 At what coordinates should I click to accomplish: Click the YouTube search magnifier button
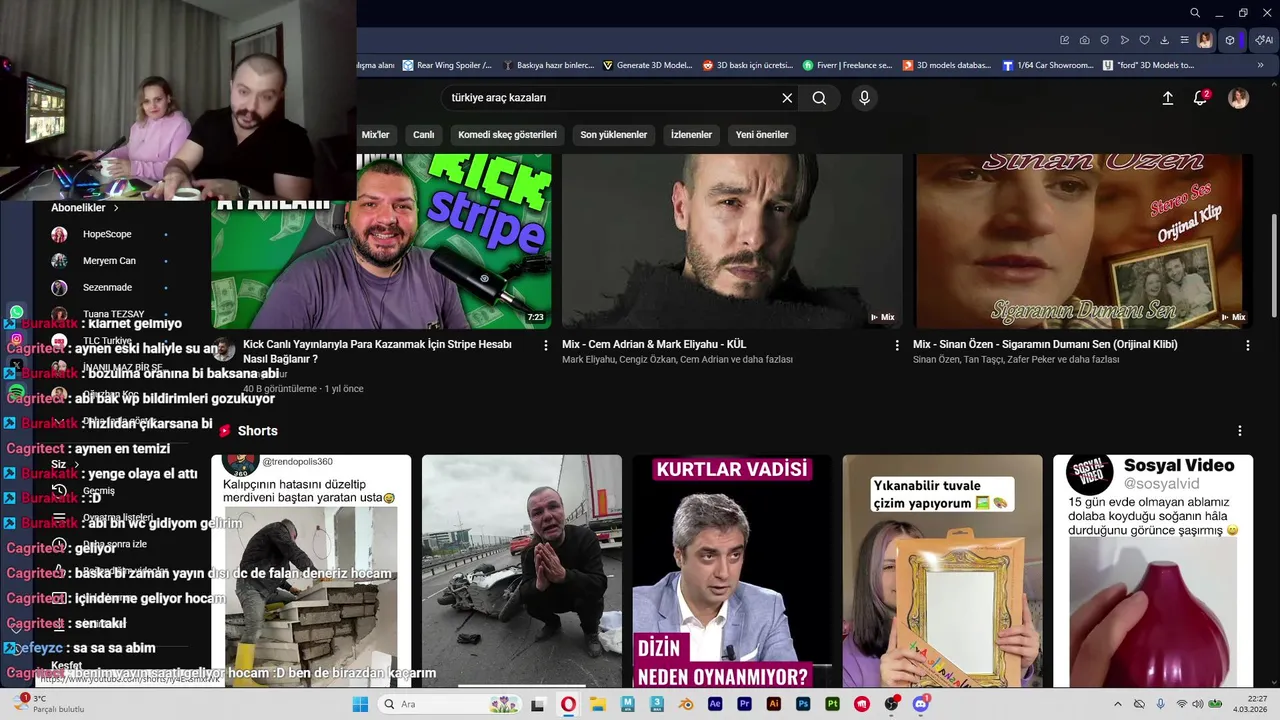[x=819, y=98]
